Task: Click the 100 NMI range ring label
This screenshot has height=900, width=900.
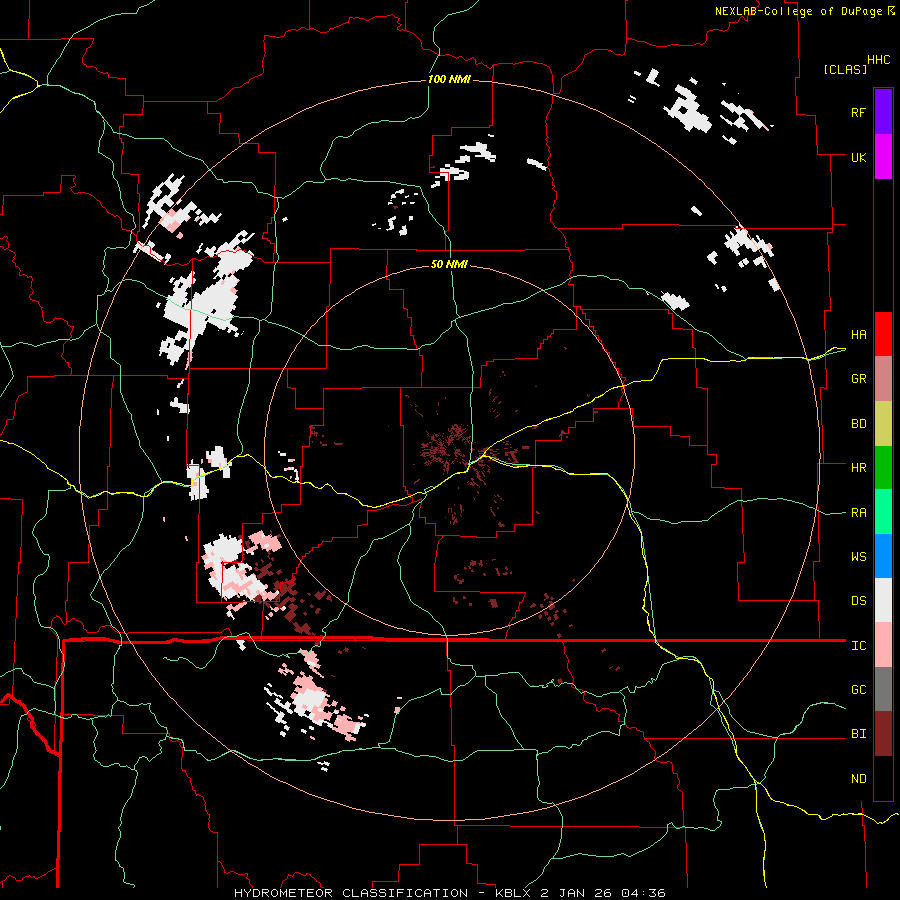Action: click(449, 79)
